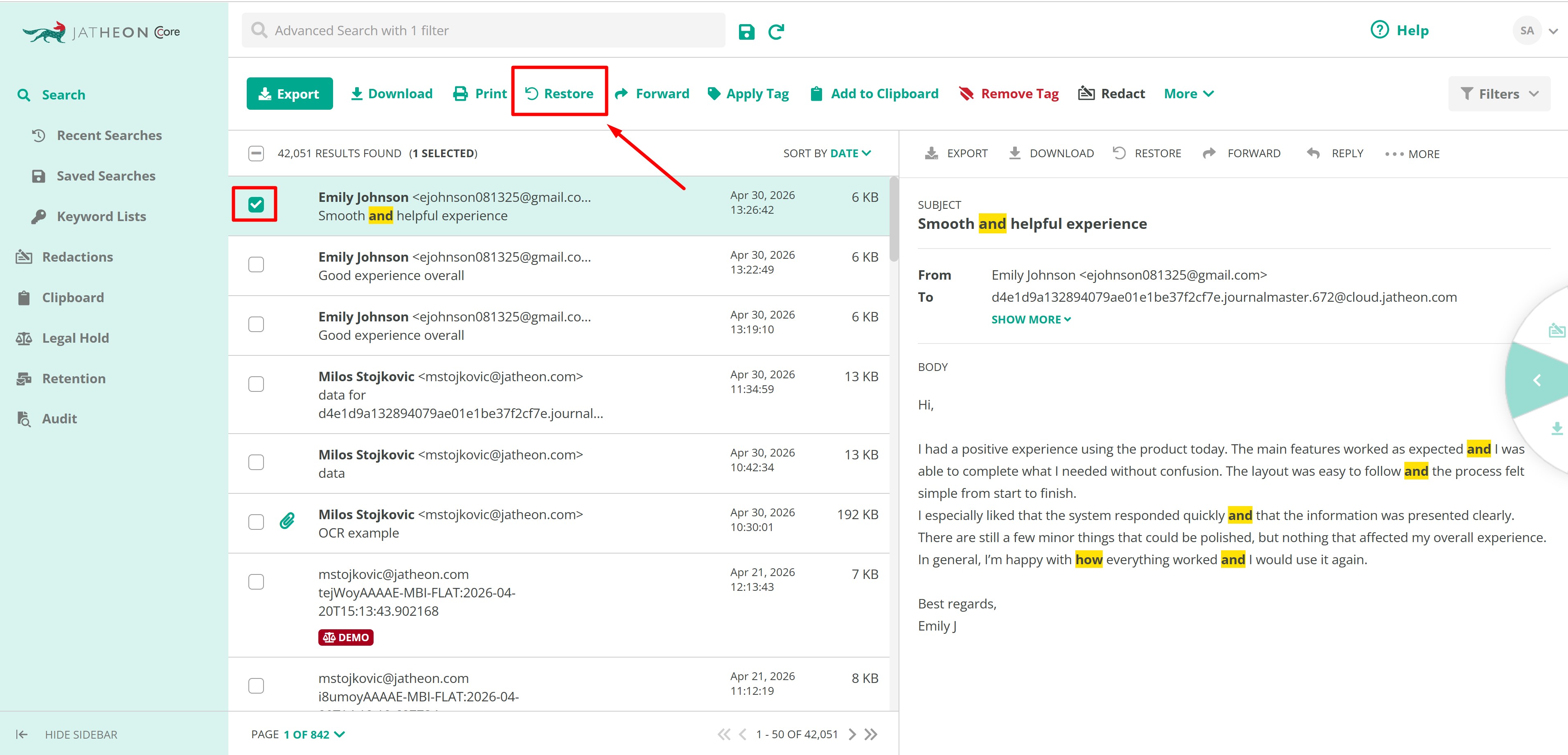Open the SA user account menu

click(x=1536, y=30)
